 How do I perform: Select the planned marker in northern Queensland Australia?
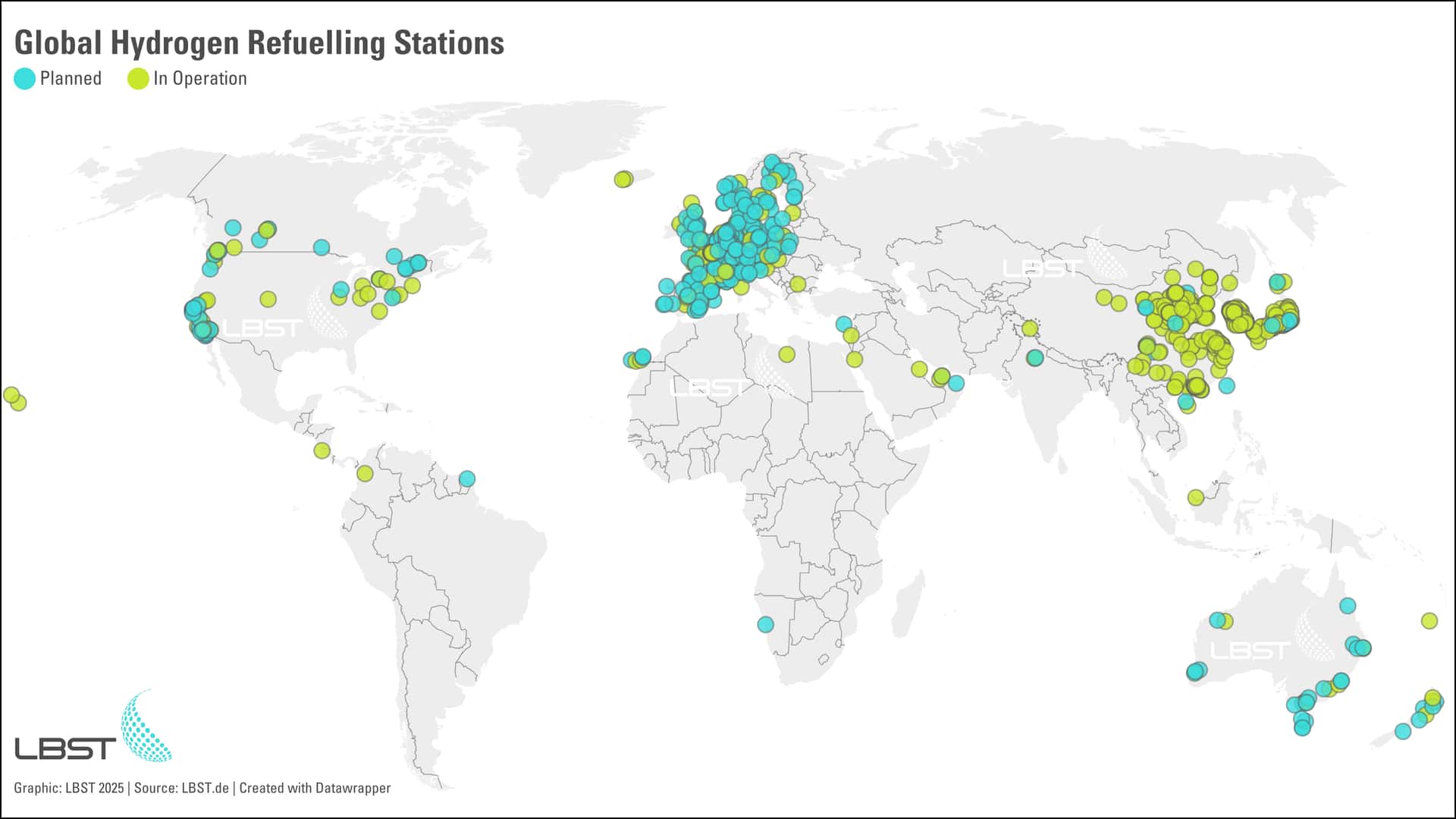coord(1348,605)
